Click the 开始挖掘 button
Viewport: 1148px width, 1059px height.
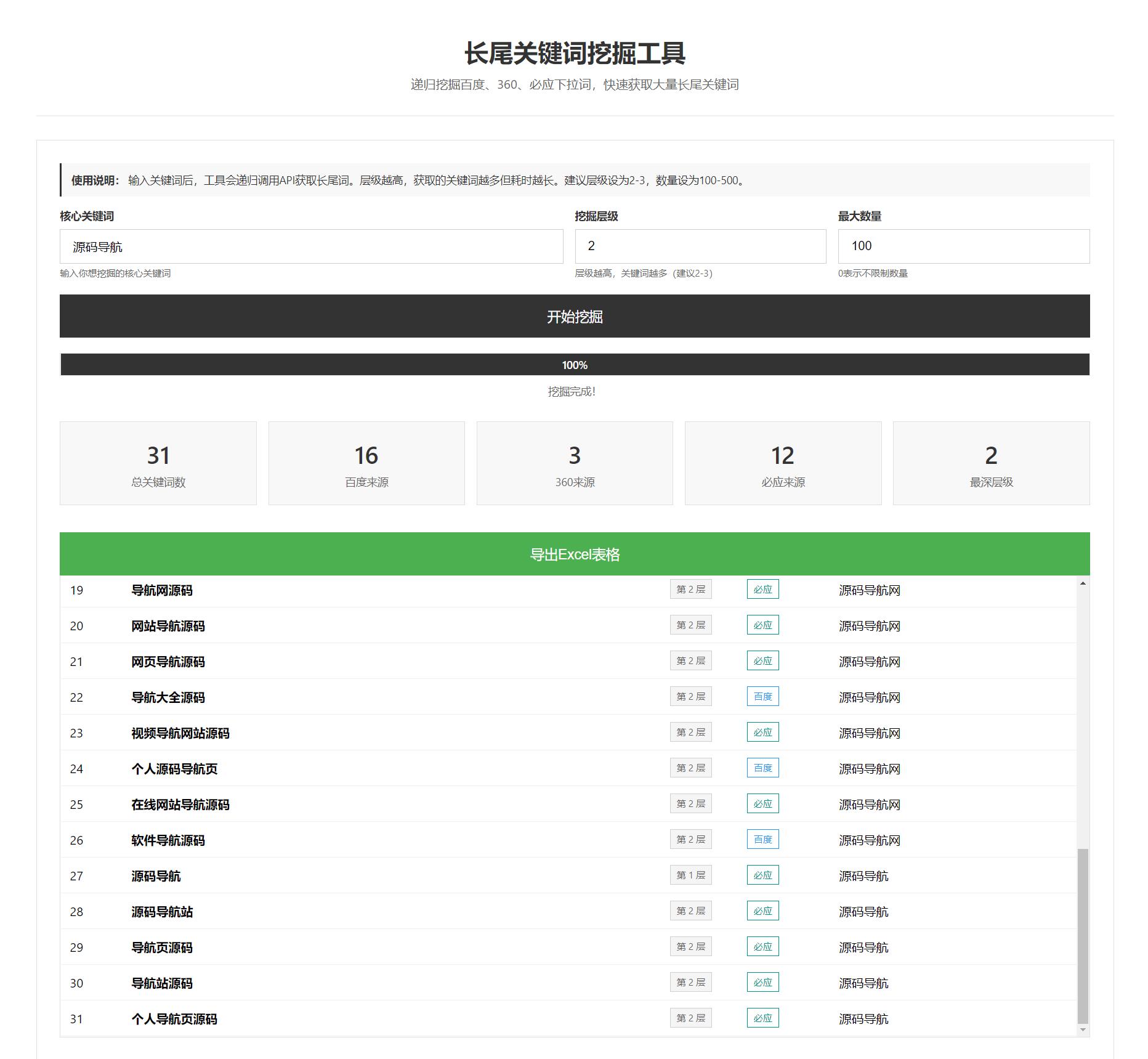[x=574, y=316]
